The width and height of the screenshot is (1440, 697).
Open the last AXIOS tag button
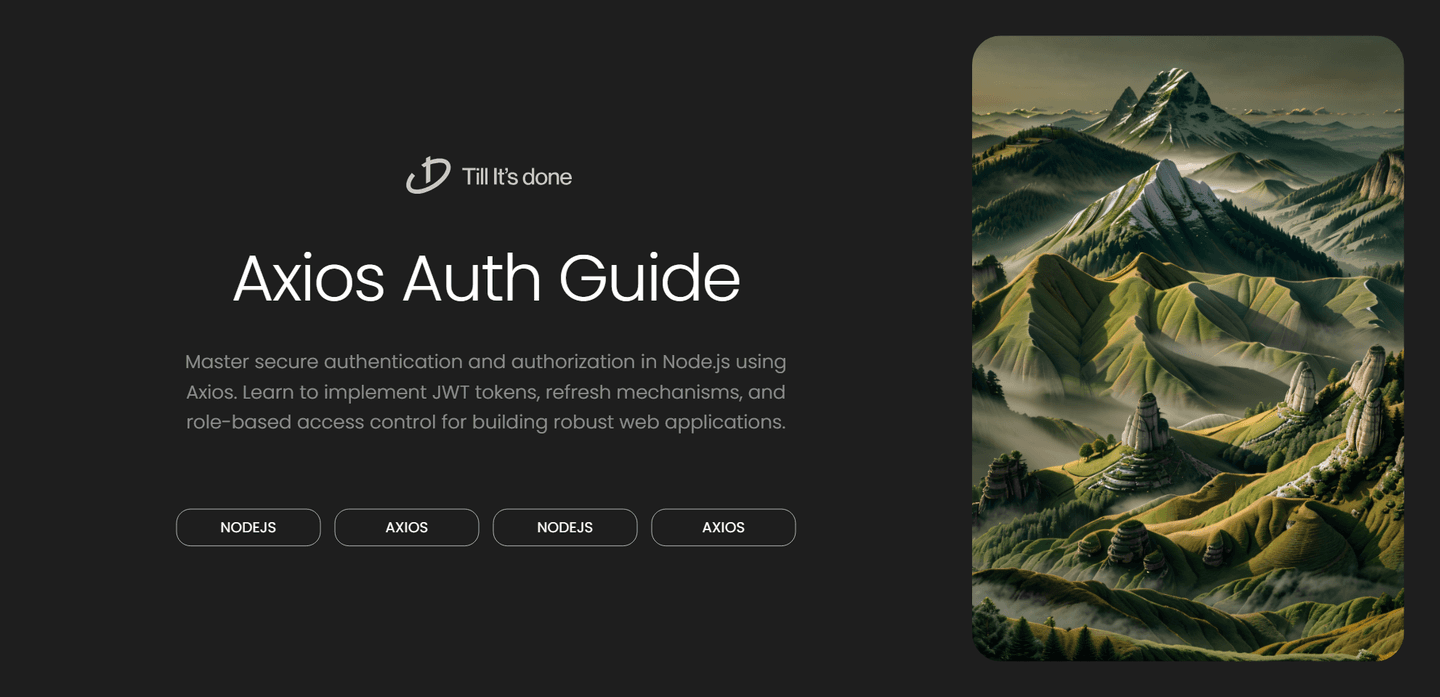tap(723, 527)
